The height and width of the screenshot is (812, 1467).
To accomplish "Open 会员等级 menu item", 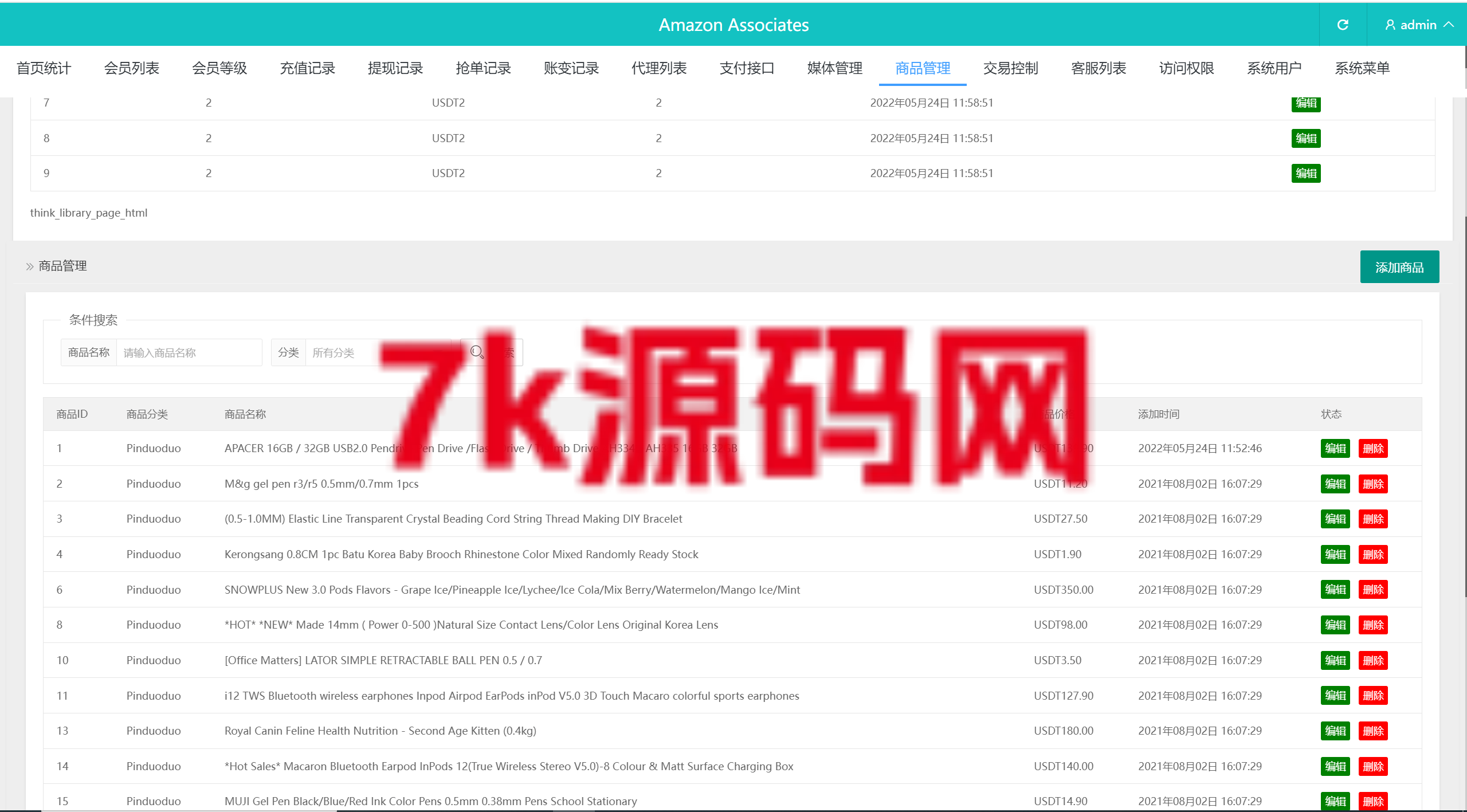I will coord(219,68).
